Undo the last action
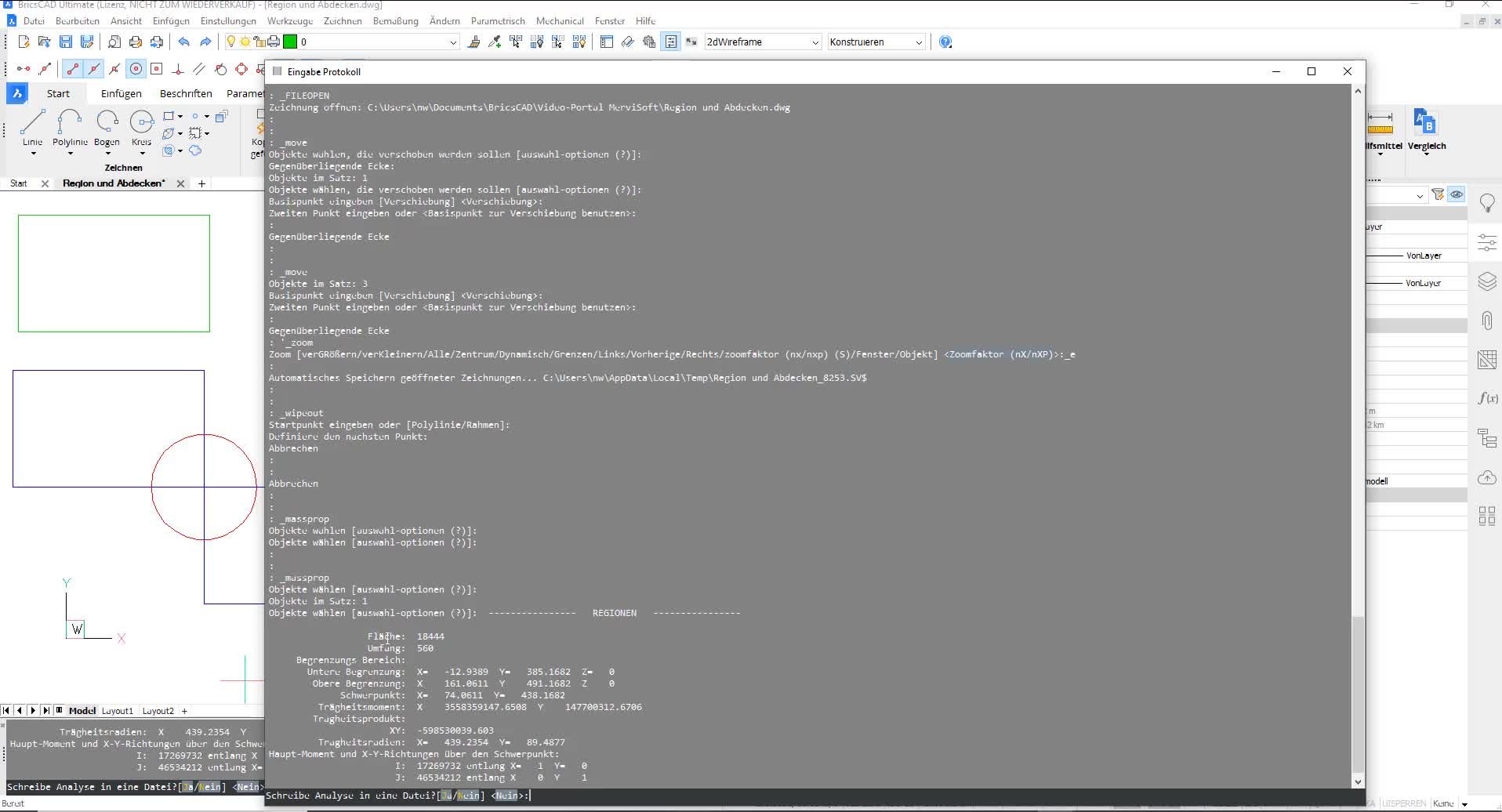1502x812 pixels. pos(183,42)
